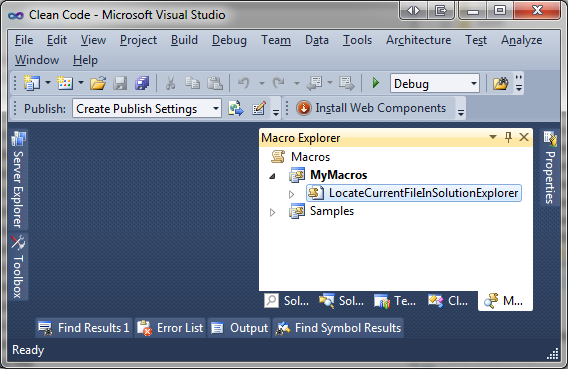568x369 pixels.
Task: Open the View menu
Action: (x=93, y=40)
